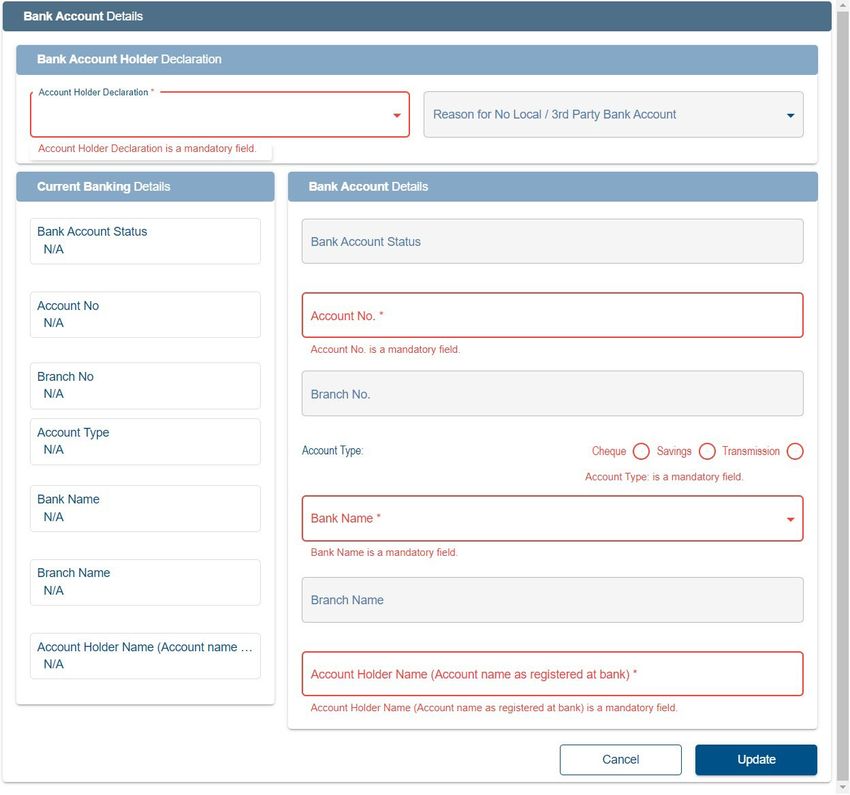Click the vertical scrollbar down arrow
The width and height of the screenshot is (850, 795).
843,787
